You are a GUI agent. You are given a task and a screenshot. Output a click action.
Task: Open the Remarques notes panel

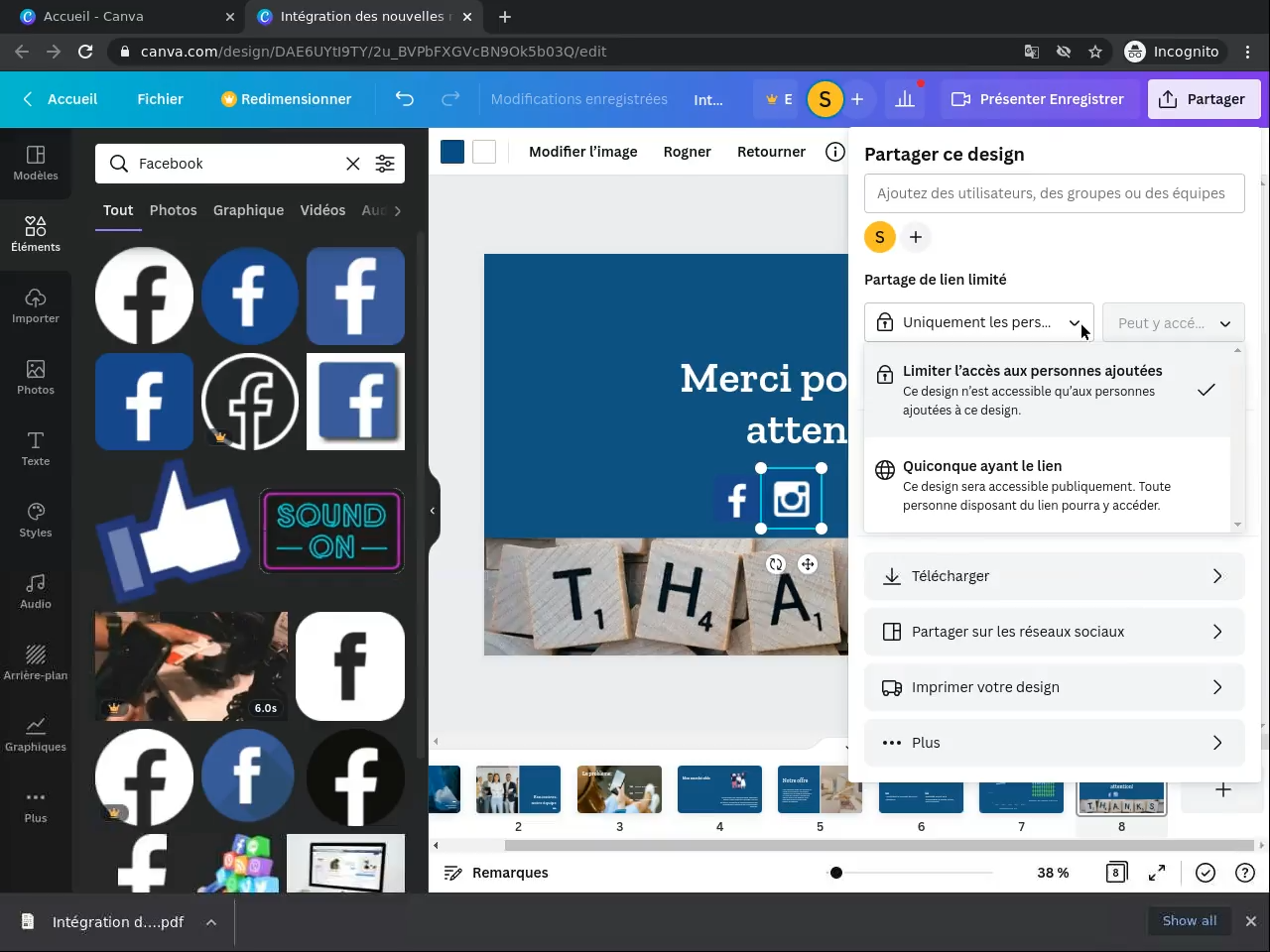(x=496, y=873)
